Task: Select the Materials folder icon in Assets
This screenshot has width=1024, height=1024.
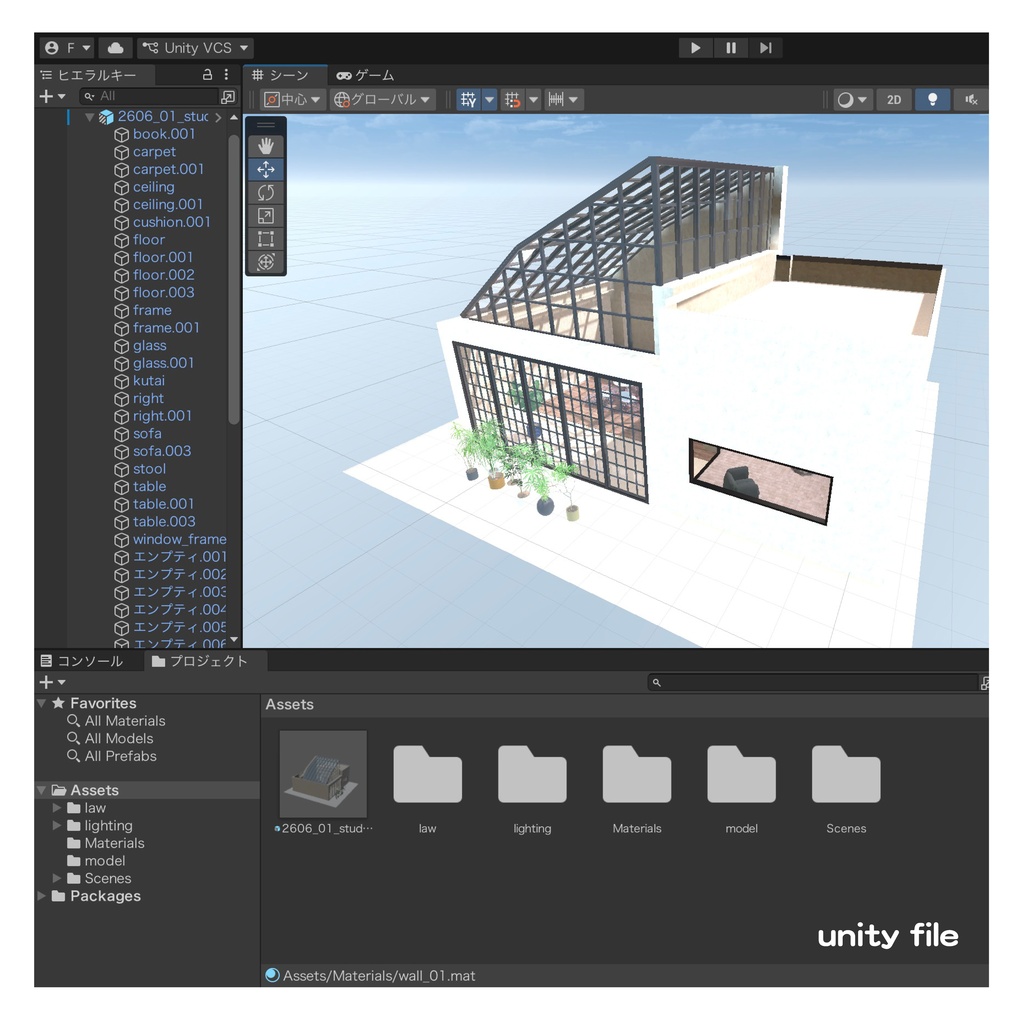Action: (x=637, y=774)
